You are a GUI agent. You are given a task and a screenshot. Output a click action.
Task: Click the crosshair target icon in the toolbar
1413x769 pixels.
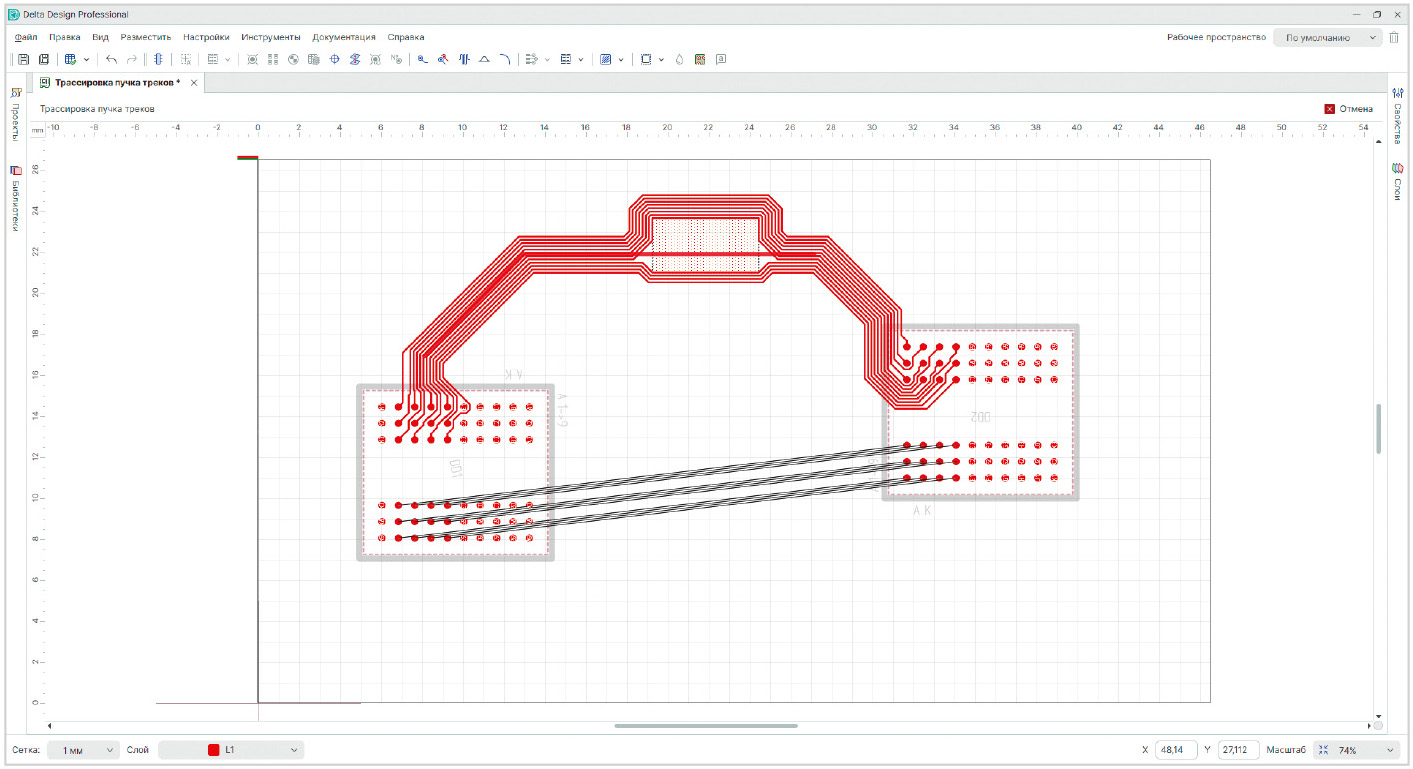tap(335, 60)
